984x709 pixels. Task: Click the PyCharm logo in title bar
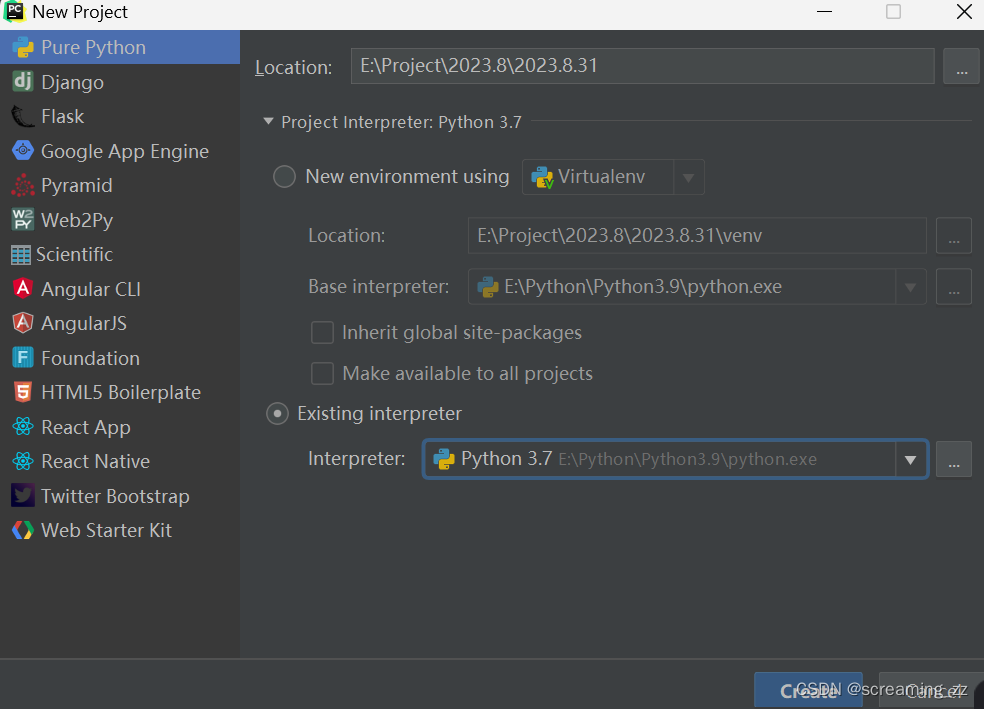point(14,11)
